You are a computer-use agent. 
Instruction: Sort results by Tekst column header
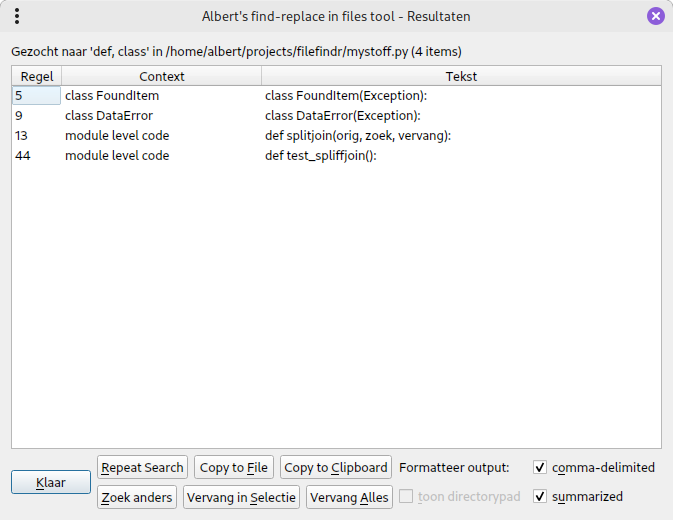click(x=461, y=76)
